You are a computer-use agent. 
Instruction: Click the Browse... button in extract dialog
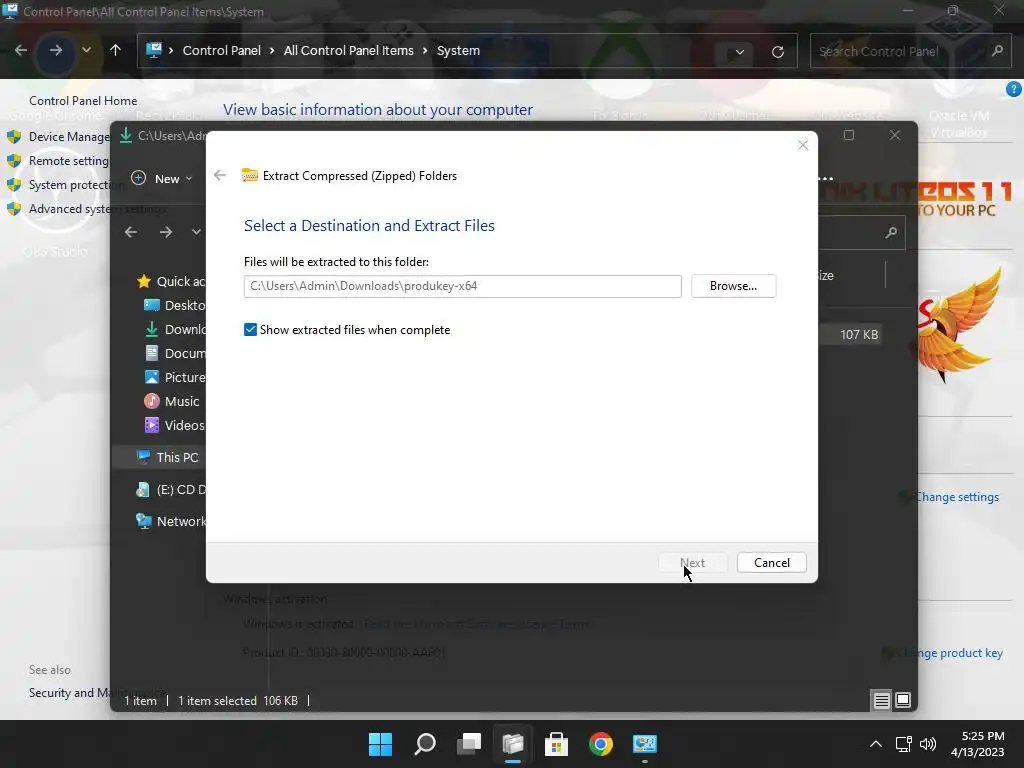coord(733,286)
